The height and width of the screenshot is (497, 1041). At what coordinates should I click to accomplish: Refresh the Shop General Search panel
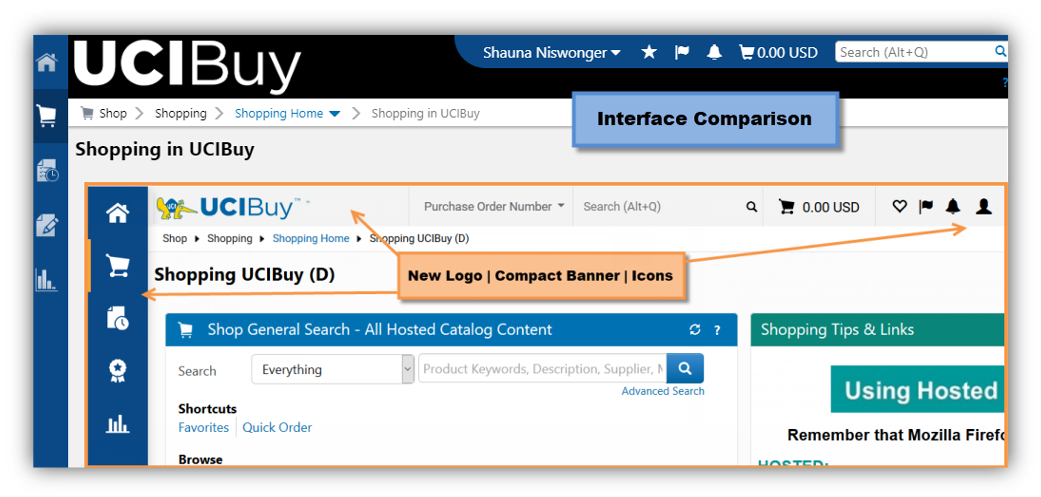(x=695, y=330)
